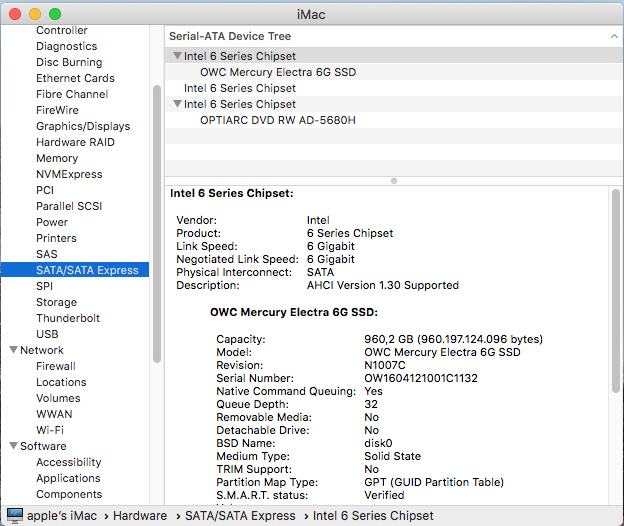Image resolution: width=624 pixels, height=526 pixels.
Task: Open Applications under Software
Action: (68, 478)
